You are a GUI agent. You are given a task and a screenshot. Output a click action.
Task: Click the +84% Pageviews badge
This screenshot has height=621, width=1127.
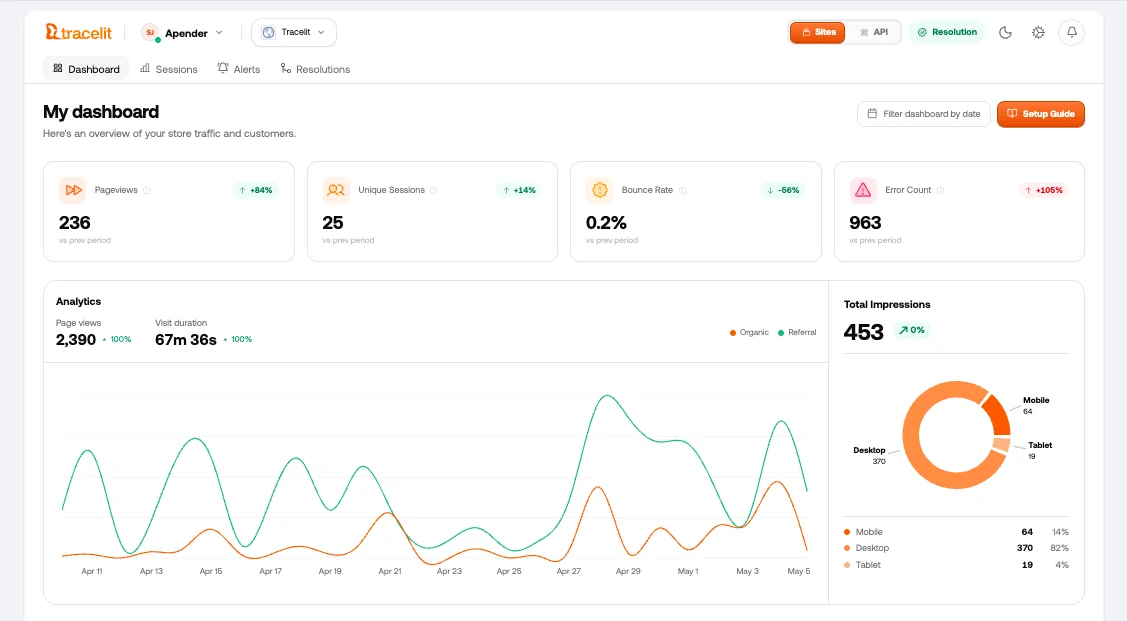256,190
